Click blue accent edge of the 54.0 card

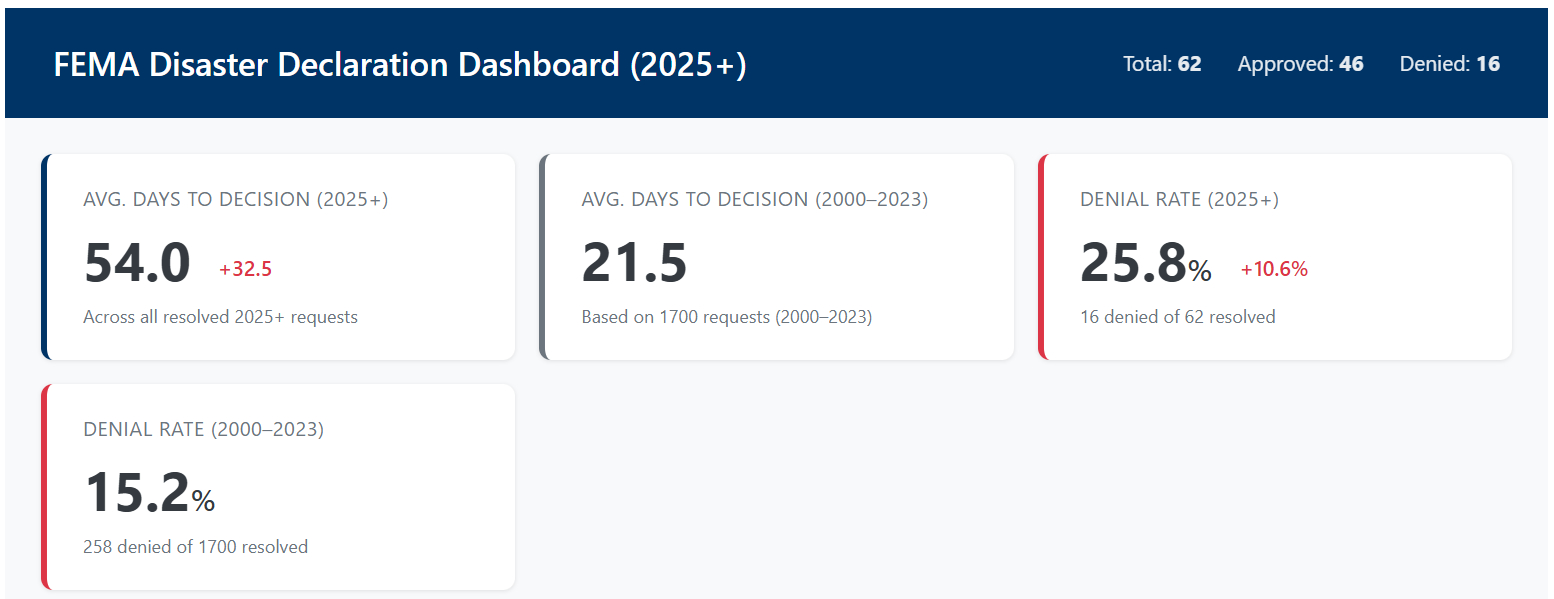44,257
